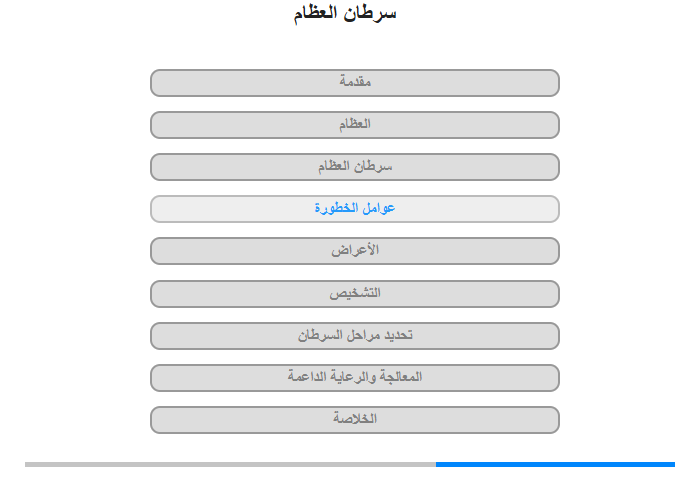Select the highlighted عوامل الخطورة item
The image size is (700, 480).
[x=355, y=209]
